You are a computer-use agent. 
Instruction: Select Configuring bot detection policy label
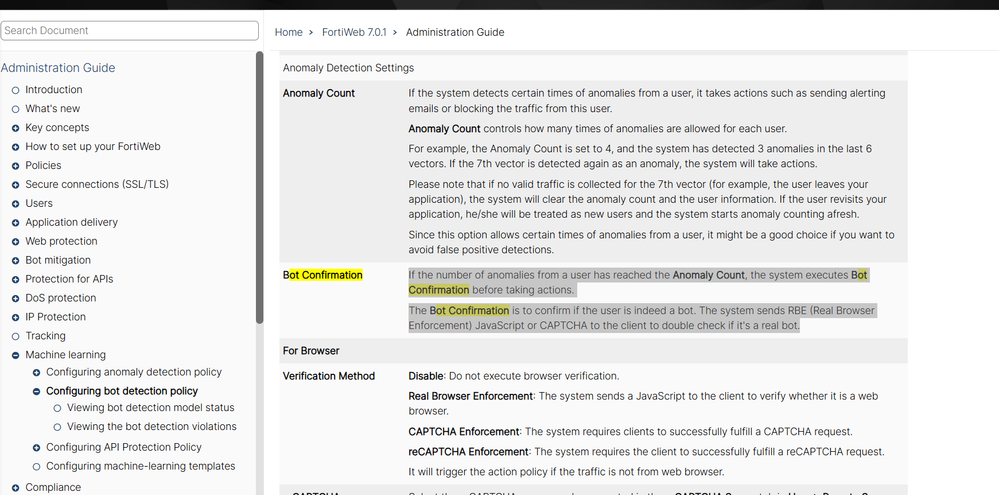122,391
